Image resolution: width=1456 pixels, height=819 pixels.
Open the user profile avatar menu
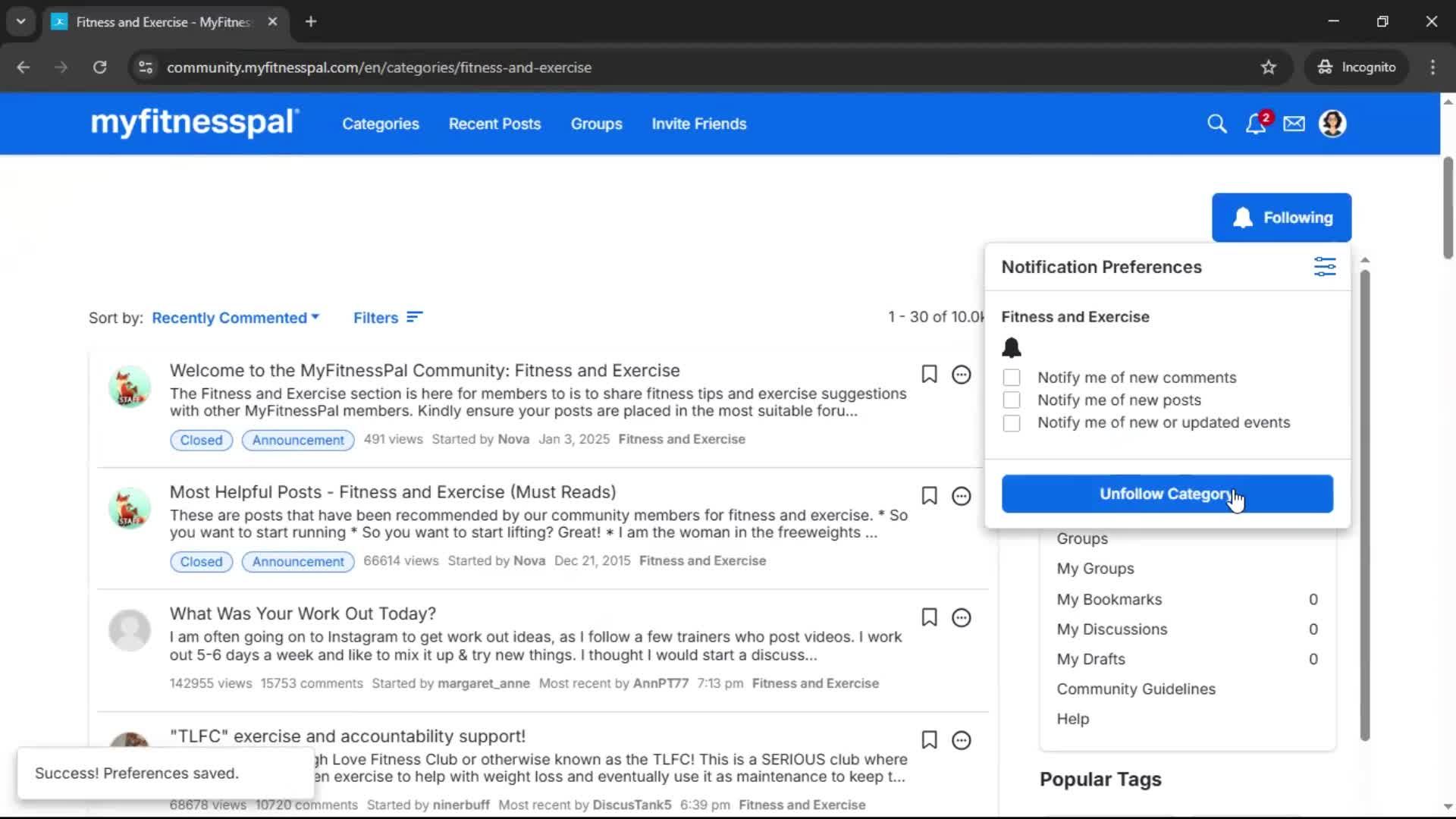(1332, 124)
